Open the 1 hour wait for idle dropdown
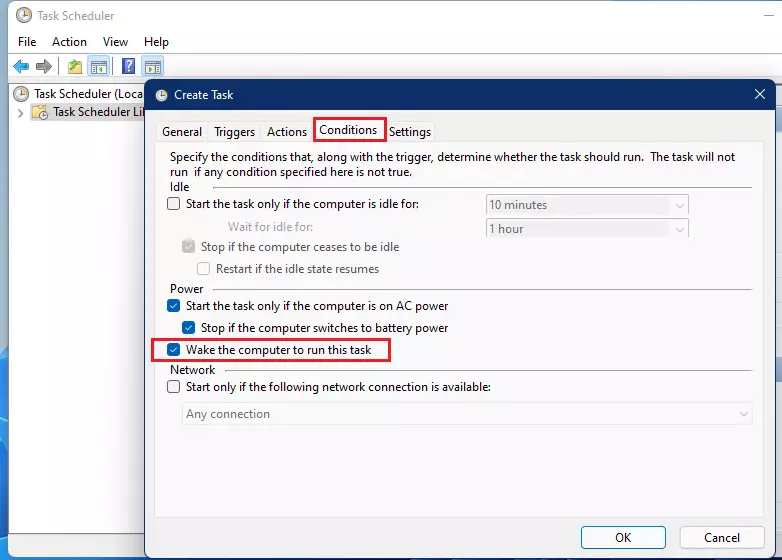Screen dimensions: 782x560 click(587, 228)
